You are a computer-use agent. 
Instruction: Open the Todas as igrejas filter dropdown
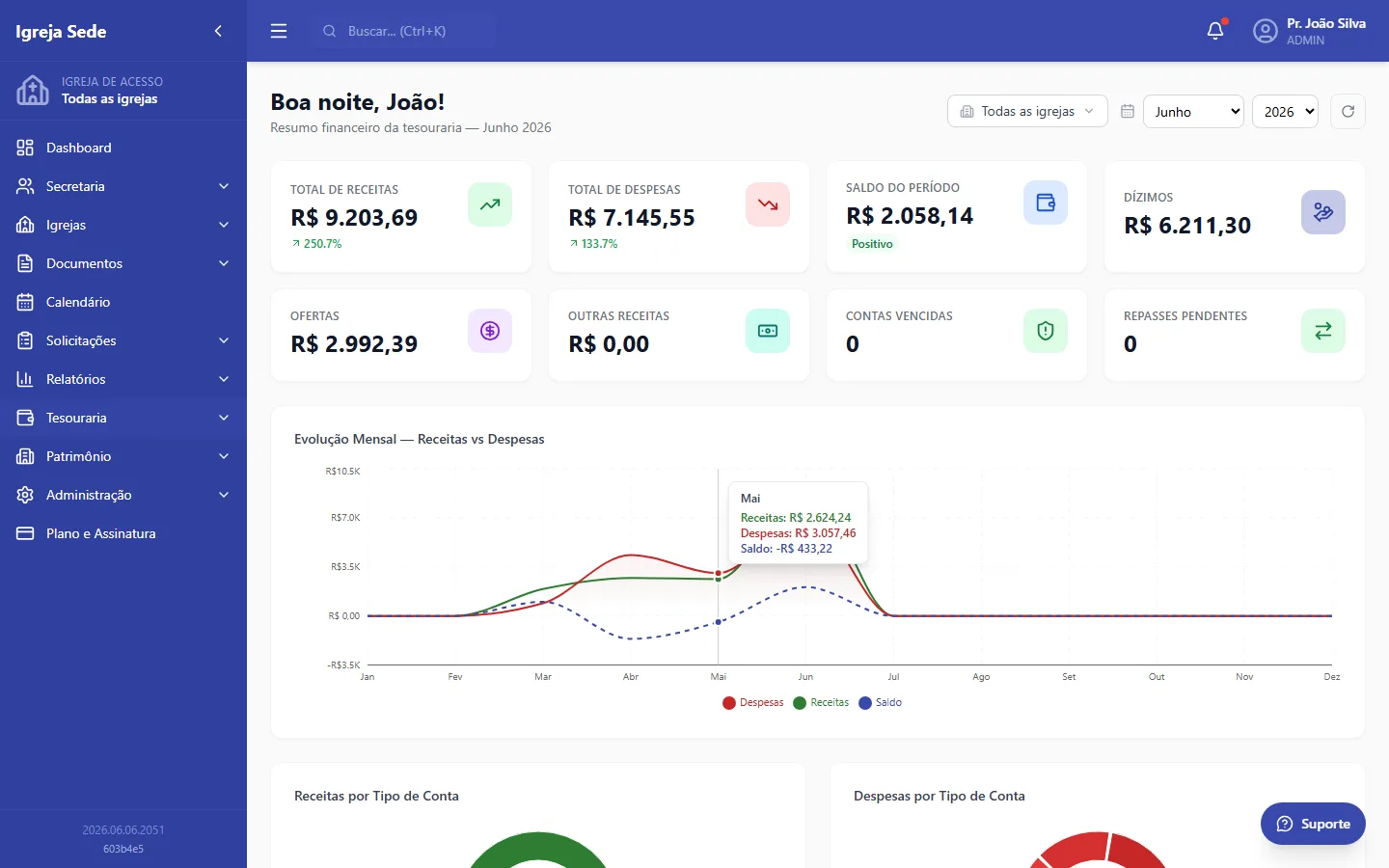click(1027, 112)
